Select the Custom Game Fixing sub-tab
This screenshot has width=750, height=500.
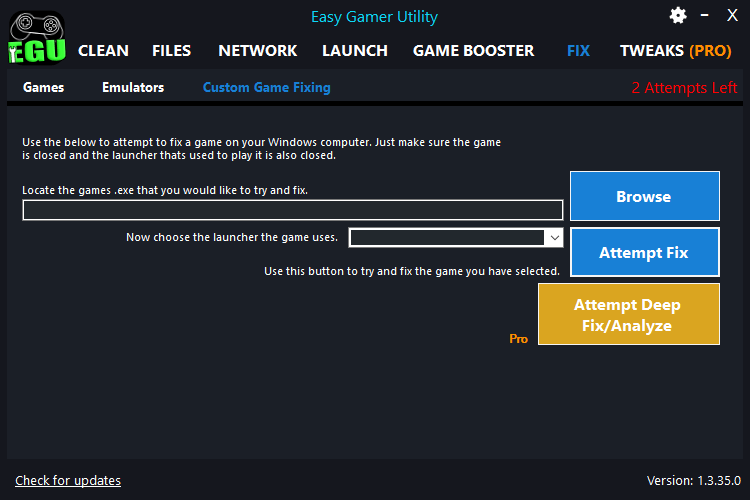coord(266,88)
